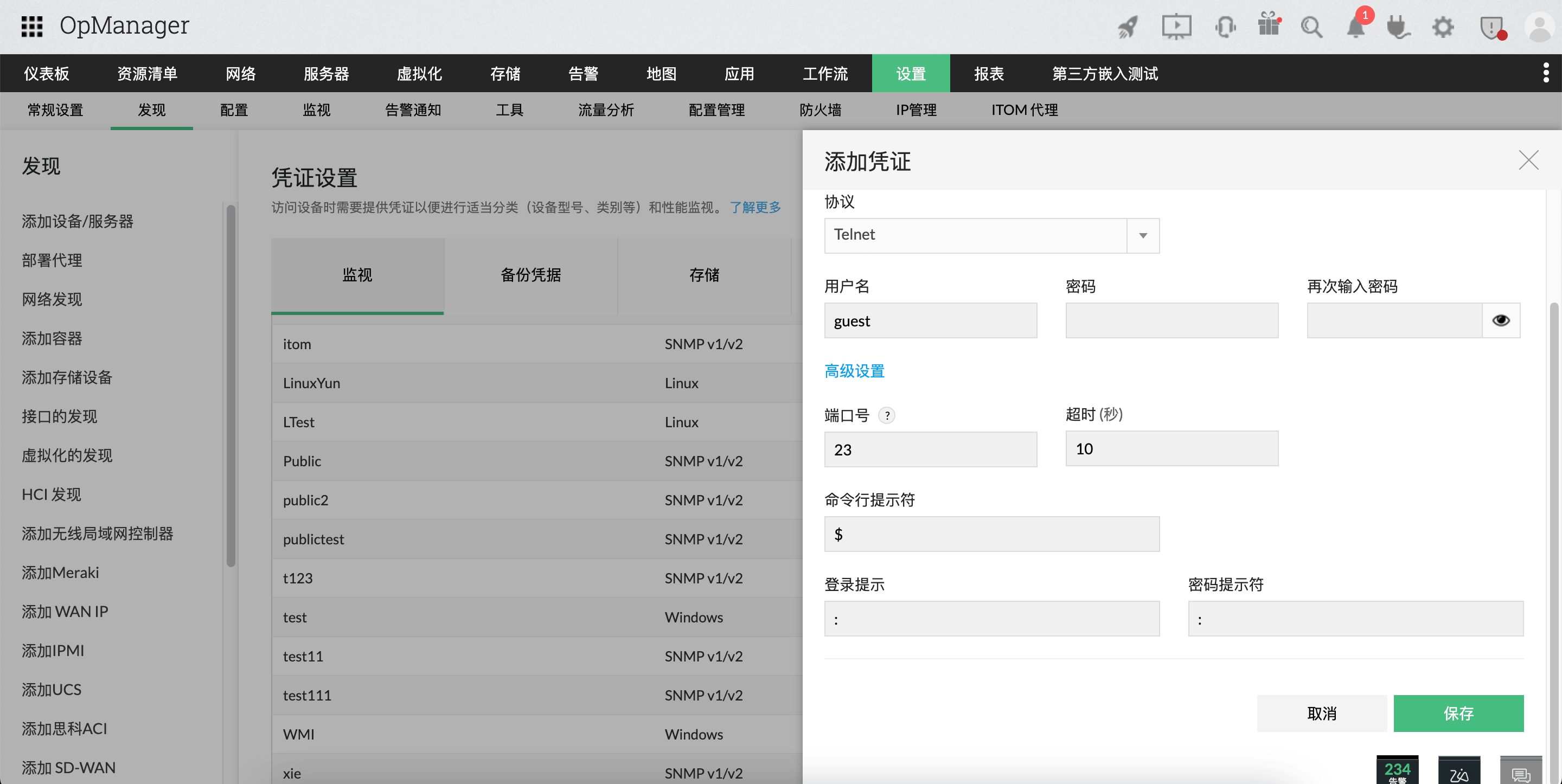Open the gift what's-new icon

click(1269, 27)
